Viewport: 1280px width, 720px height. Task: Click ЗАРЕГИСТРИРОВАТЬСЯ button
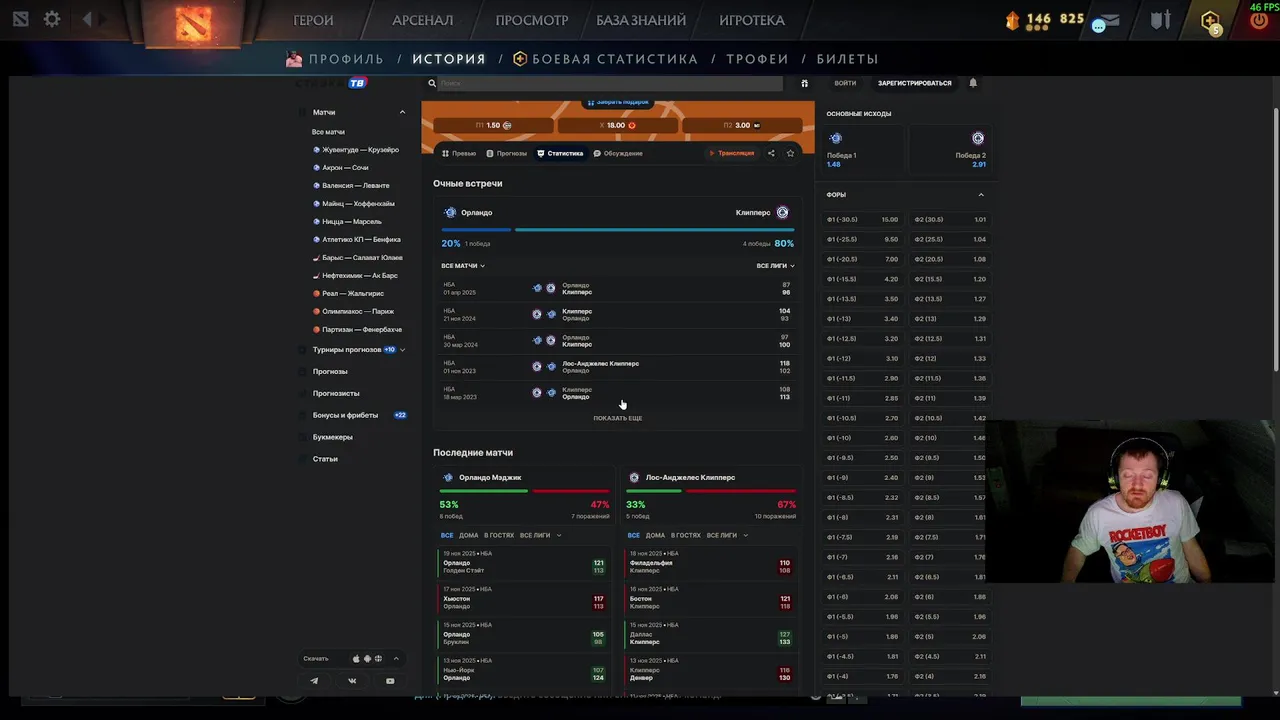point(914,83)
